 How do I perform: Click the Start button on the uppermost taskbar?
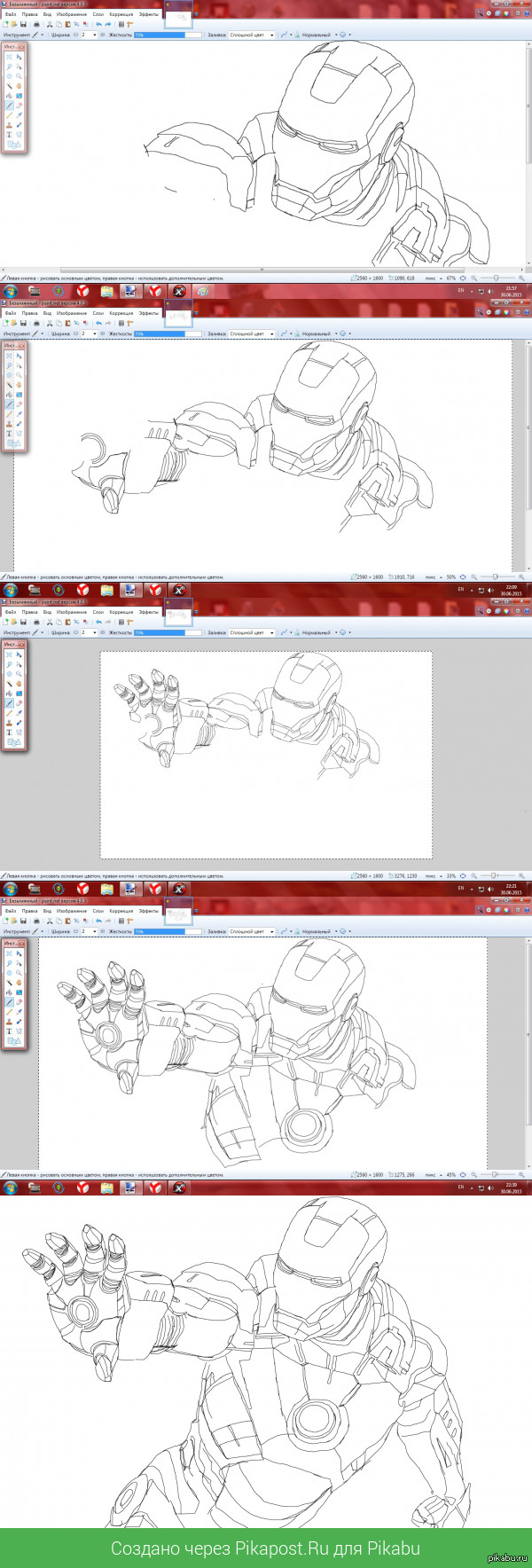coord(11,291)
